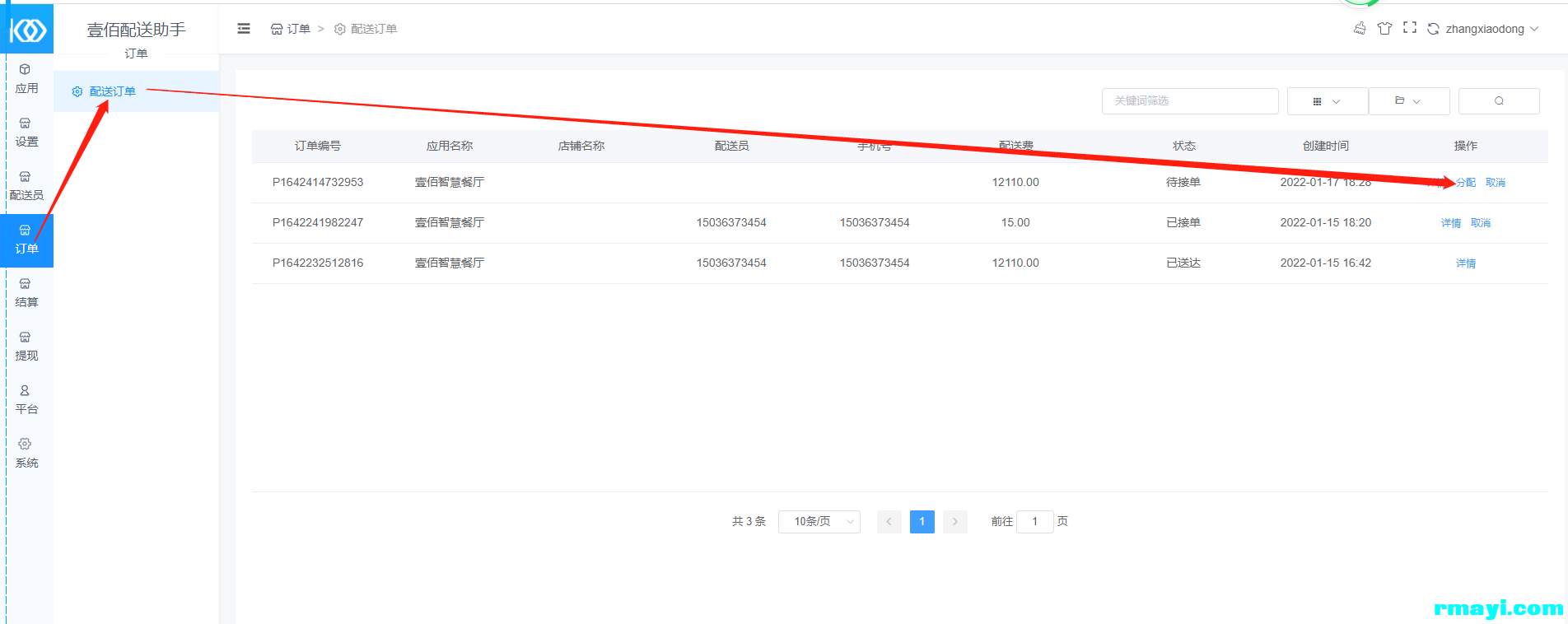Go to next page arrow
The image size is (1568, 624).
(955, 522)
